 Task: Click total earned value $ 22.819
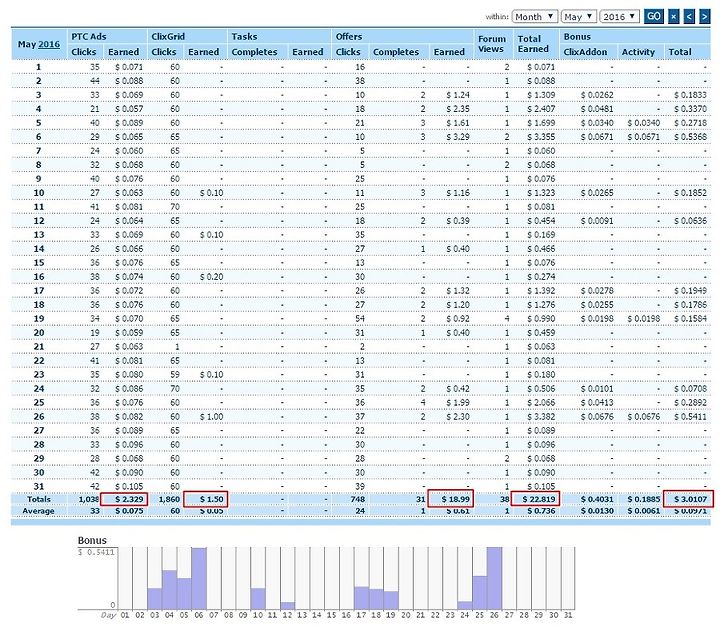coord(535,499)
